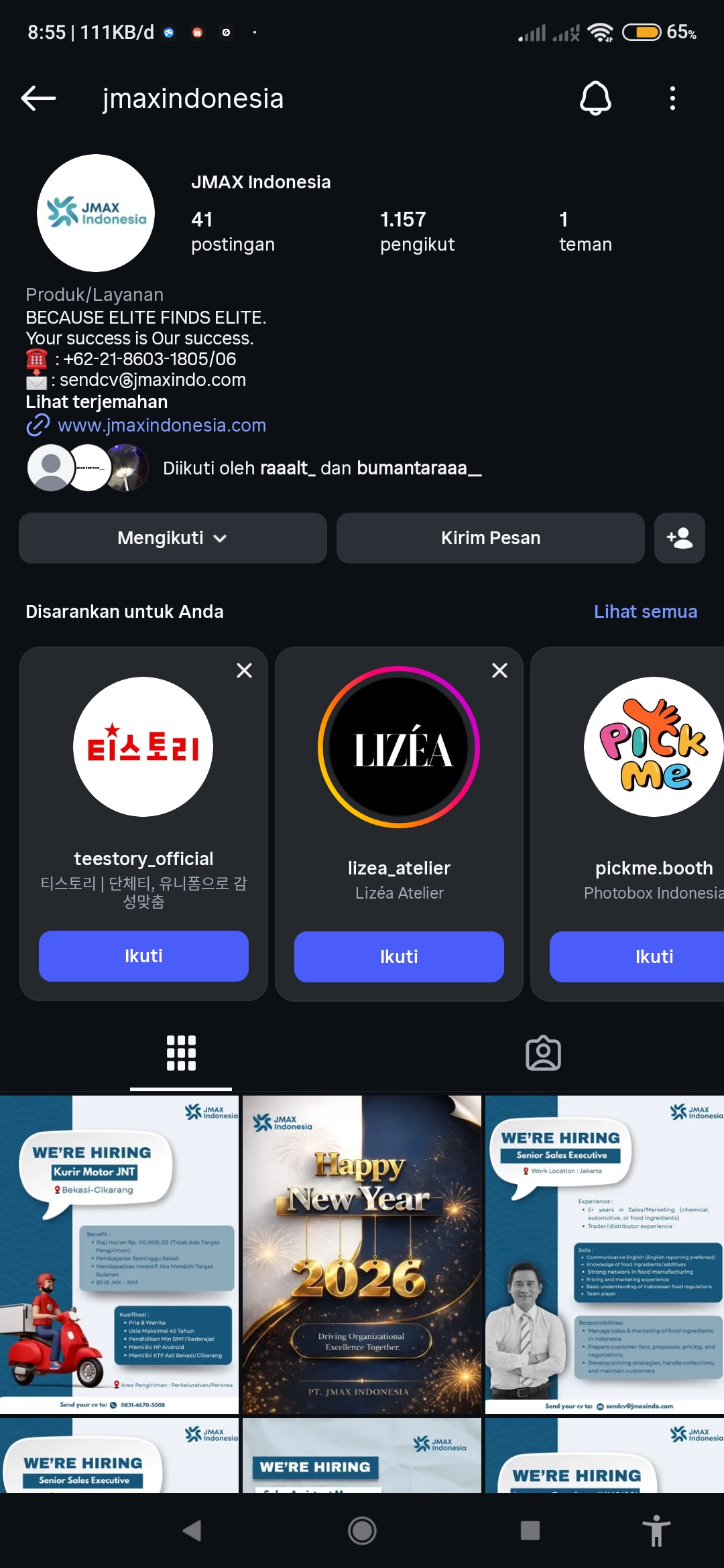The height and width of the screenshot is (1568, 724).
Task: Expand the Mengikuti following dropdown
Action: pos(173,538)
